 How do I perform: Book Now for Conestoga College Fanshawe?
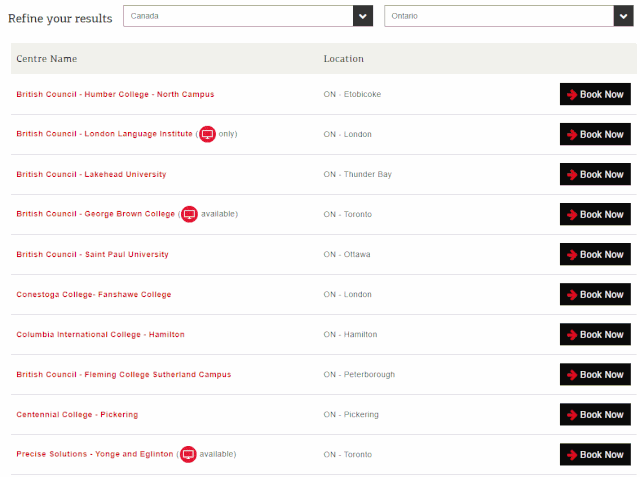[595, 294]
